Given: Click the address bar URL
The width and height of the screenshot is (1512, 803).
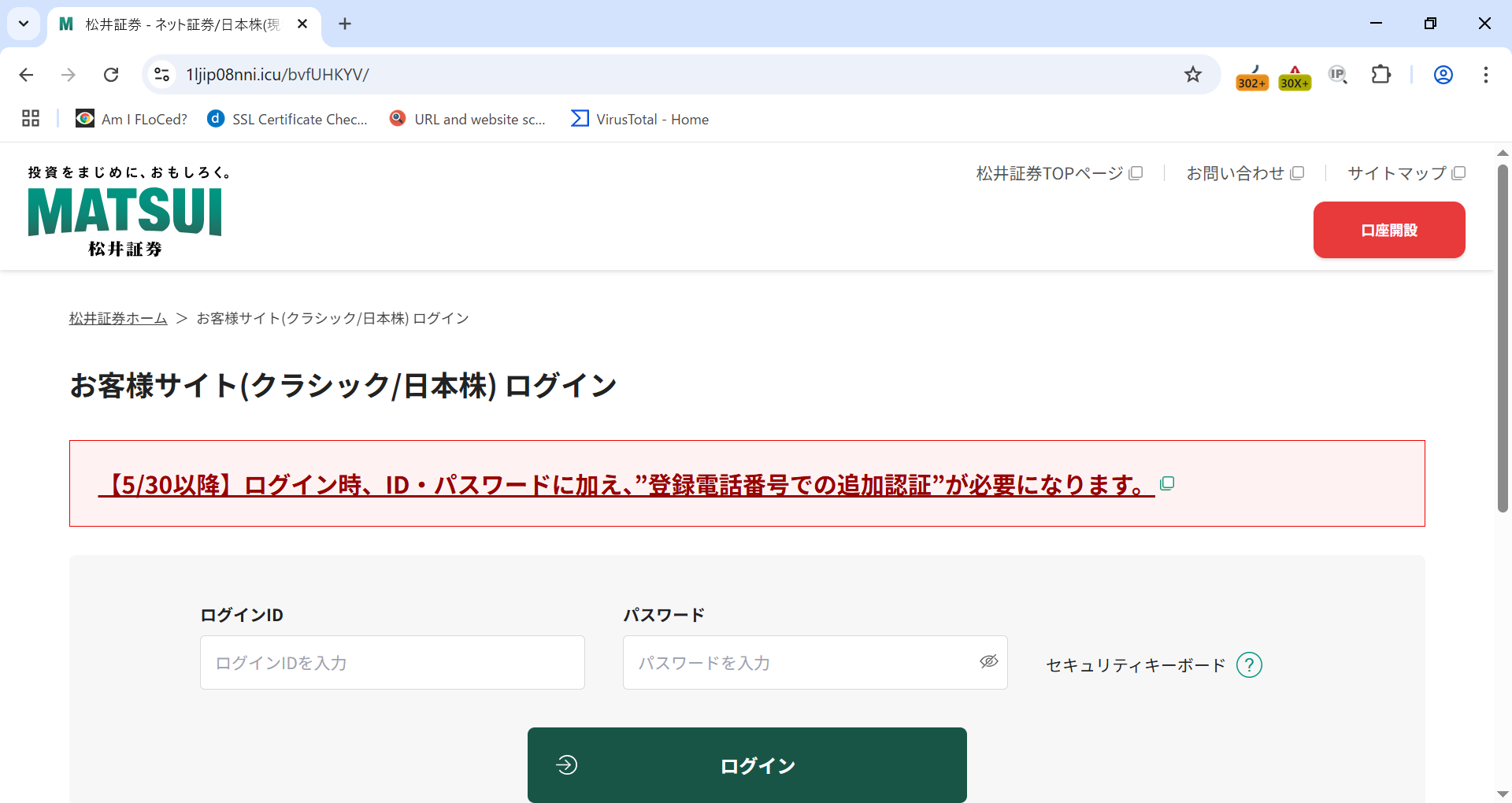Looking at the screenshot, I should click(x=277, y=75).
